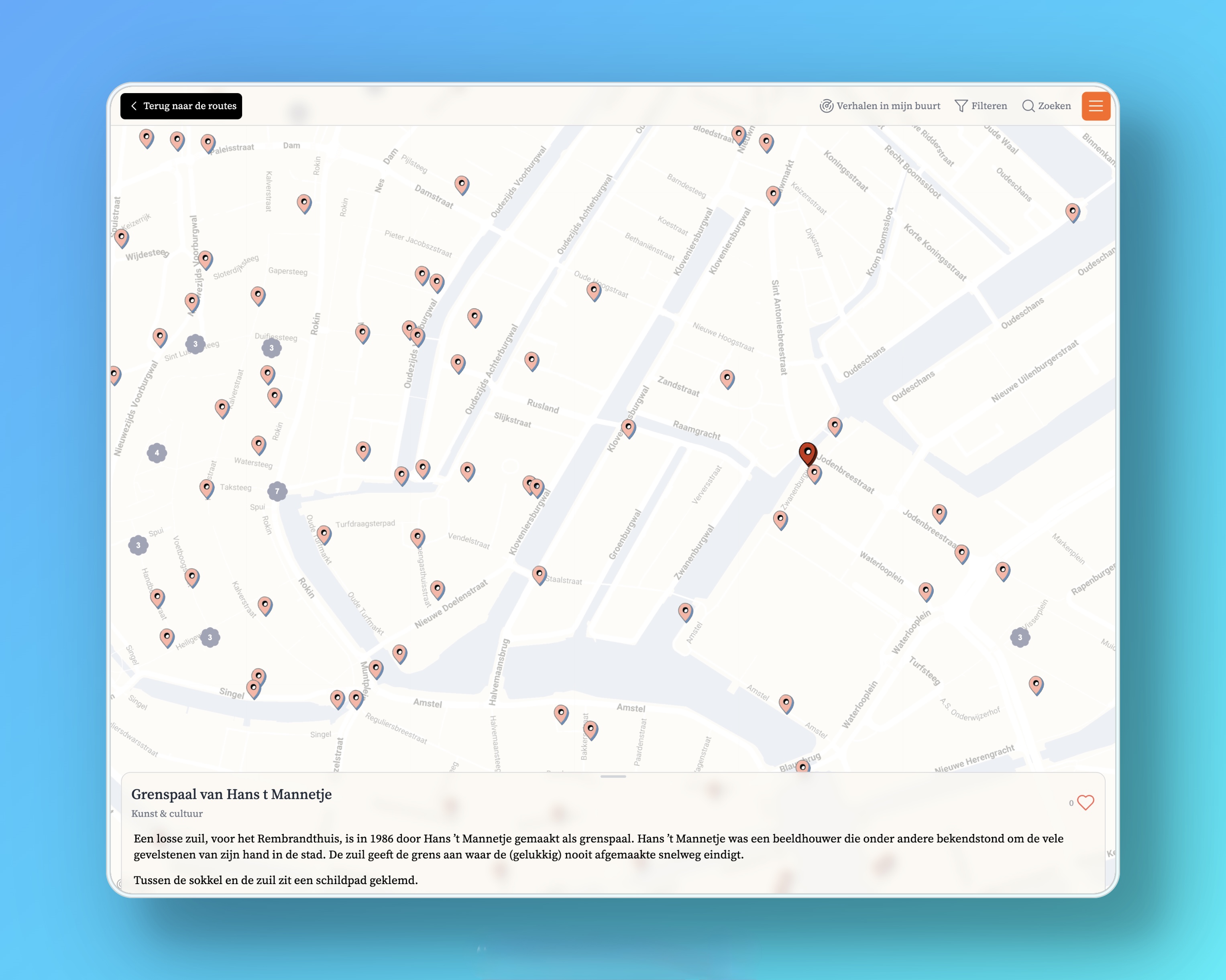Expand cluster marker numbered 4
The image size is (1226, 980).
click(157, 453)
